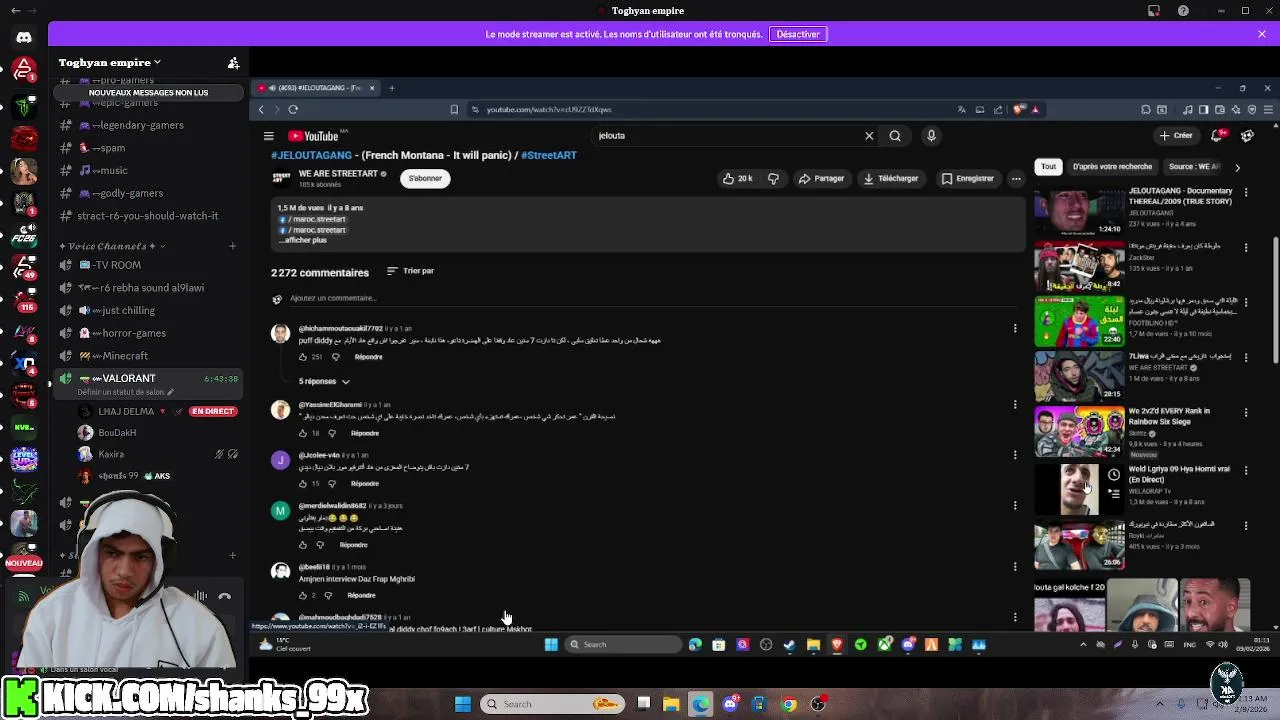1280x720 pixels.
Task: Show next filter chips arrow
Action: [1238, 167]
